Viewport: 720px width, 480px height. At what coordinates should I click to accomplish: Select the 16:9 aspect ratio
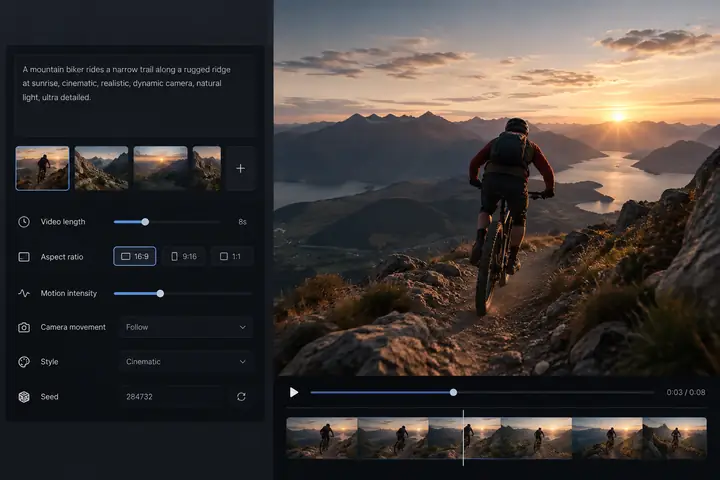[x=135, y=256]
